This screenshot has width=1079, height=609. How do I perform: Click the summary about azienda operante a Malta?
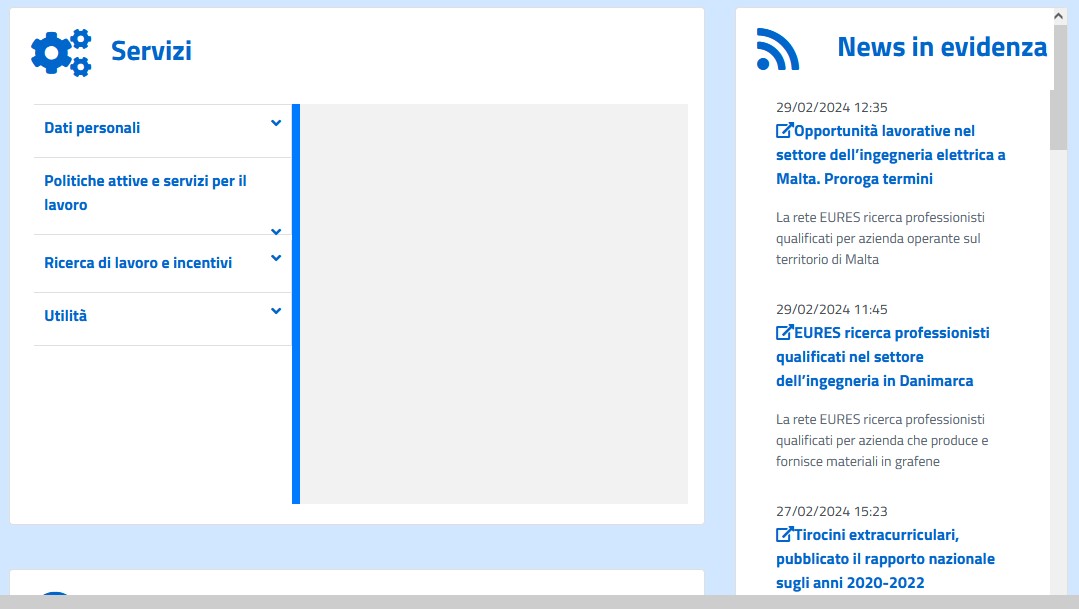tap(880, 238)
